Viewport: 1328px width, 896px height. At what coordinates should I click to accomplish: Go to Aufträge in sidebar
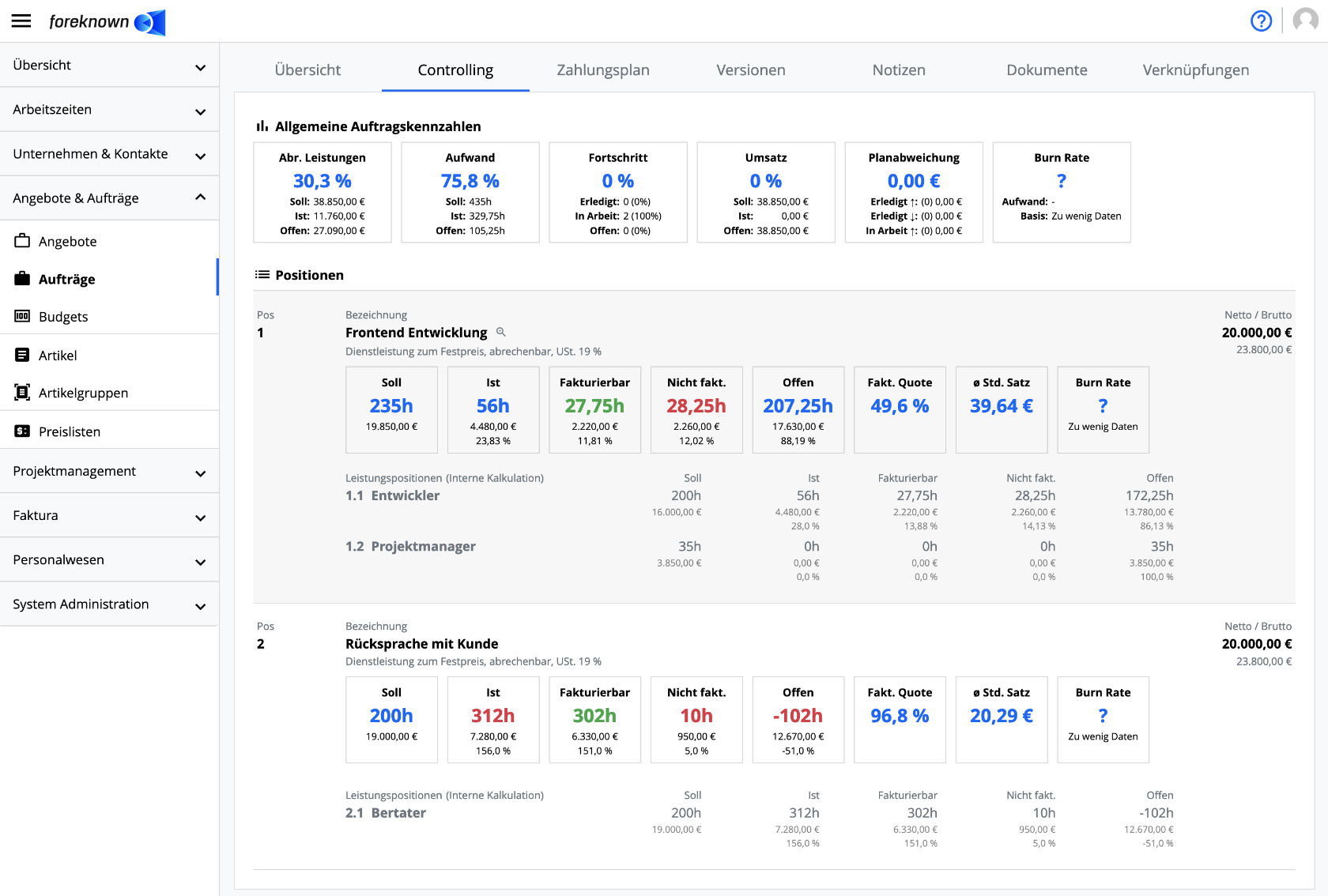coord(109,279)
